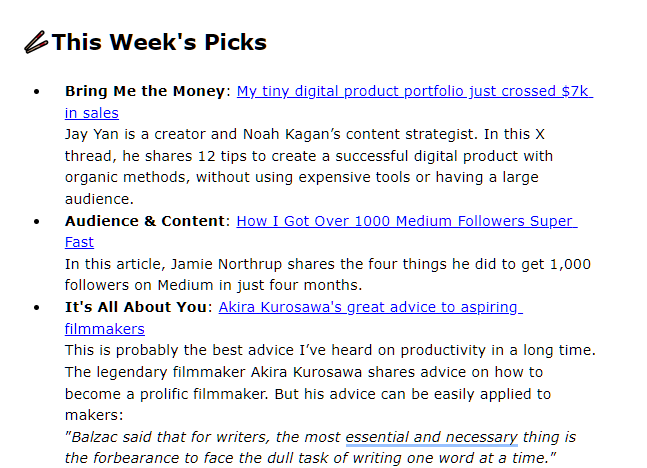Click the underlined "essential and necessary" phrase
The image size is (647, 468).
[432, 437]
